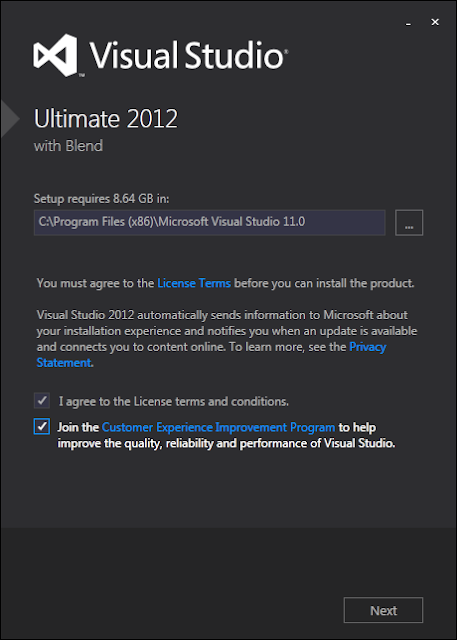Click the Next button
The height and width of the screenshot is (640, 457).
(x=384, y=610)
